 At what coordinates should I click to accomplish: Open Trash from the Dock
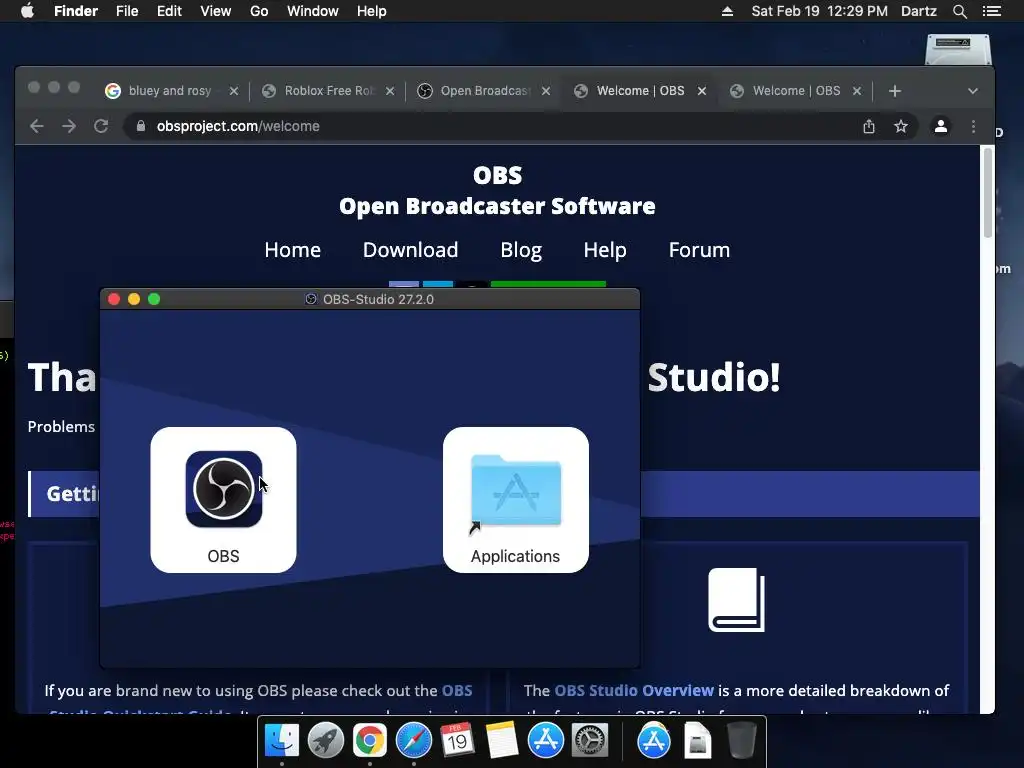[741, 741]
